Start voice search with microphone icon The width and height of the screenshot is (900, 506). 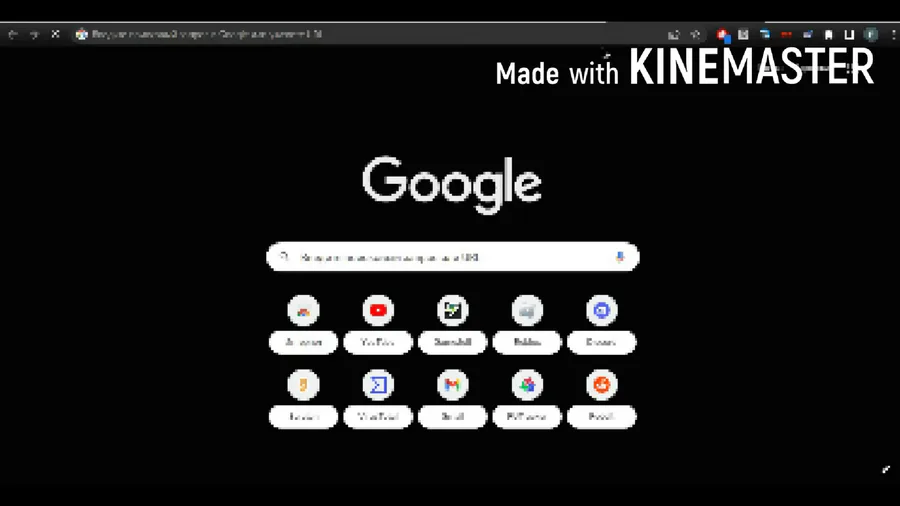620,257
